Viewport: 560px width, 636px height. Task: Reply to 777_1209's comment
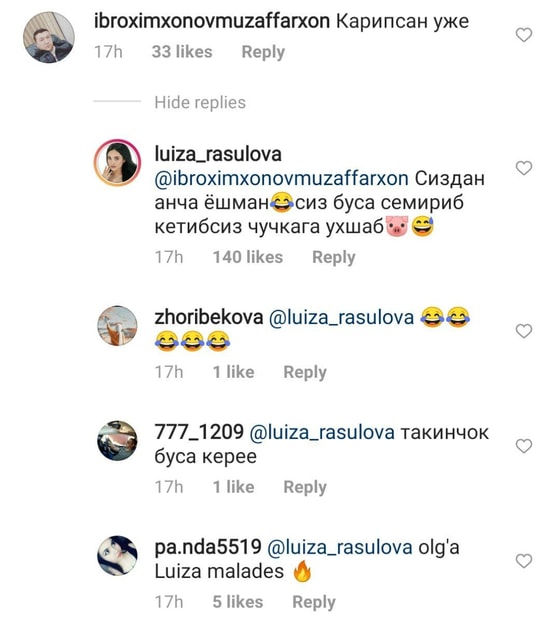pyautogui.click(x=305, y=487)
